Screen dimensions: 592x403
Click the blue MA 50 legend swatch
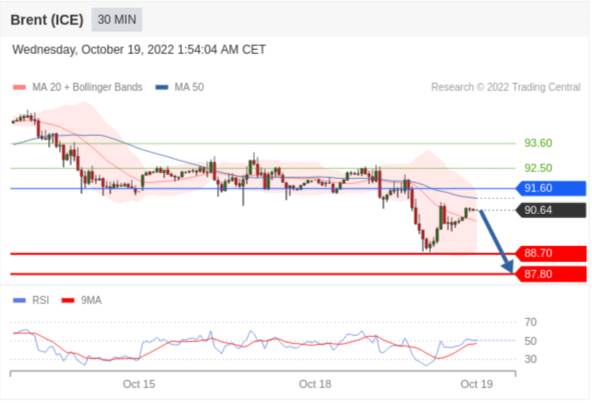pos(162,88)
